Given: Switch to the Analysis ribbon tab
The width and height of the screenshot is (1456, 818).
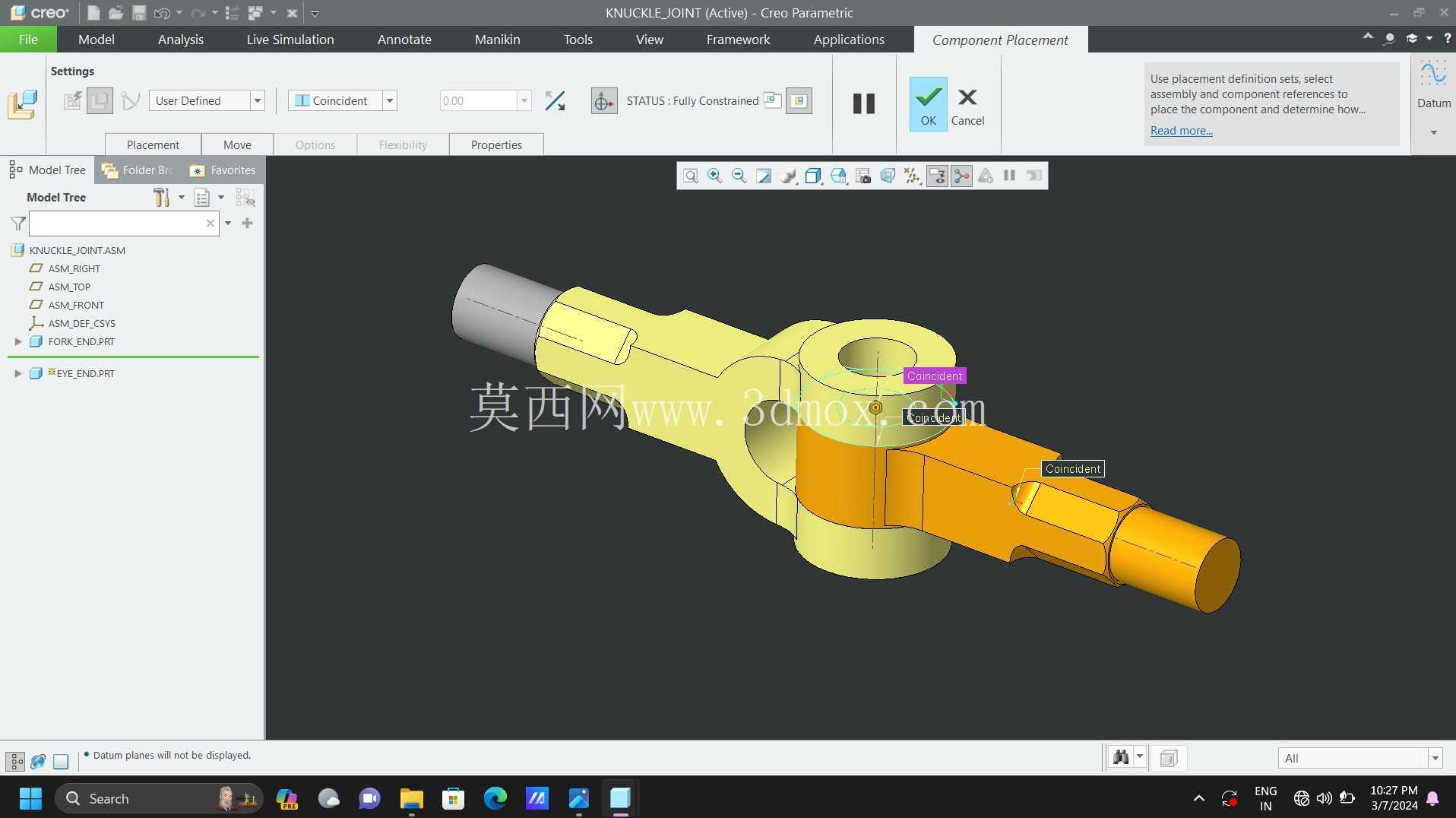Looking at the screenshot, I should [x=181, y=40].
